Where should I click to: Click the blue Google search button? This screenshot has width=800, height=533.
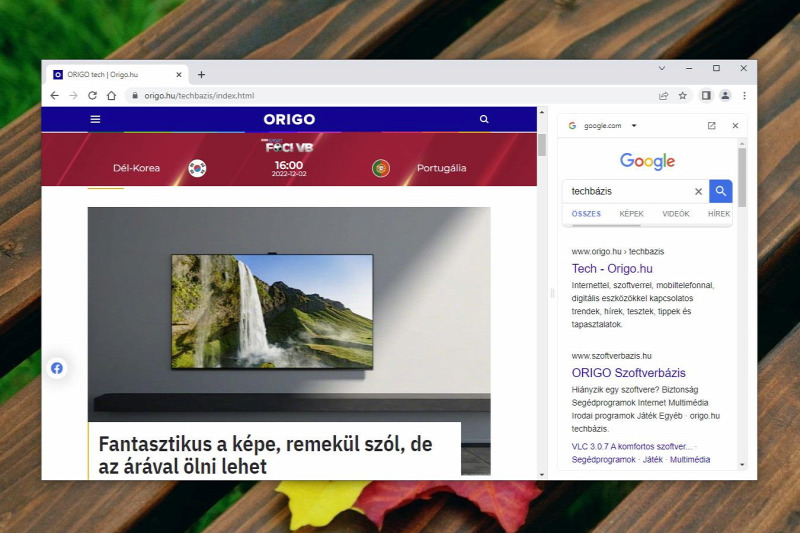720,191
